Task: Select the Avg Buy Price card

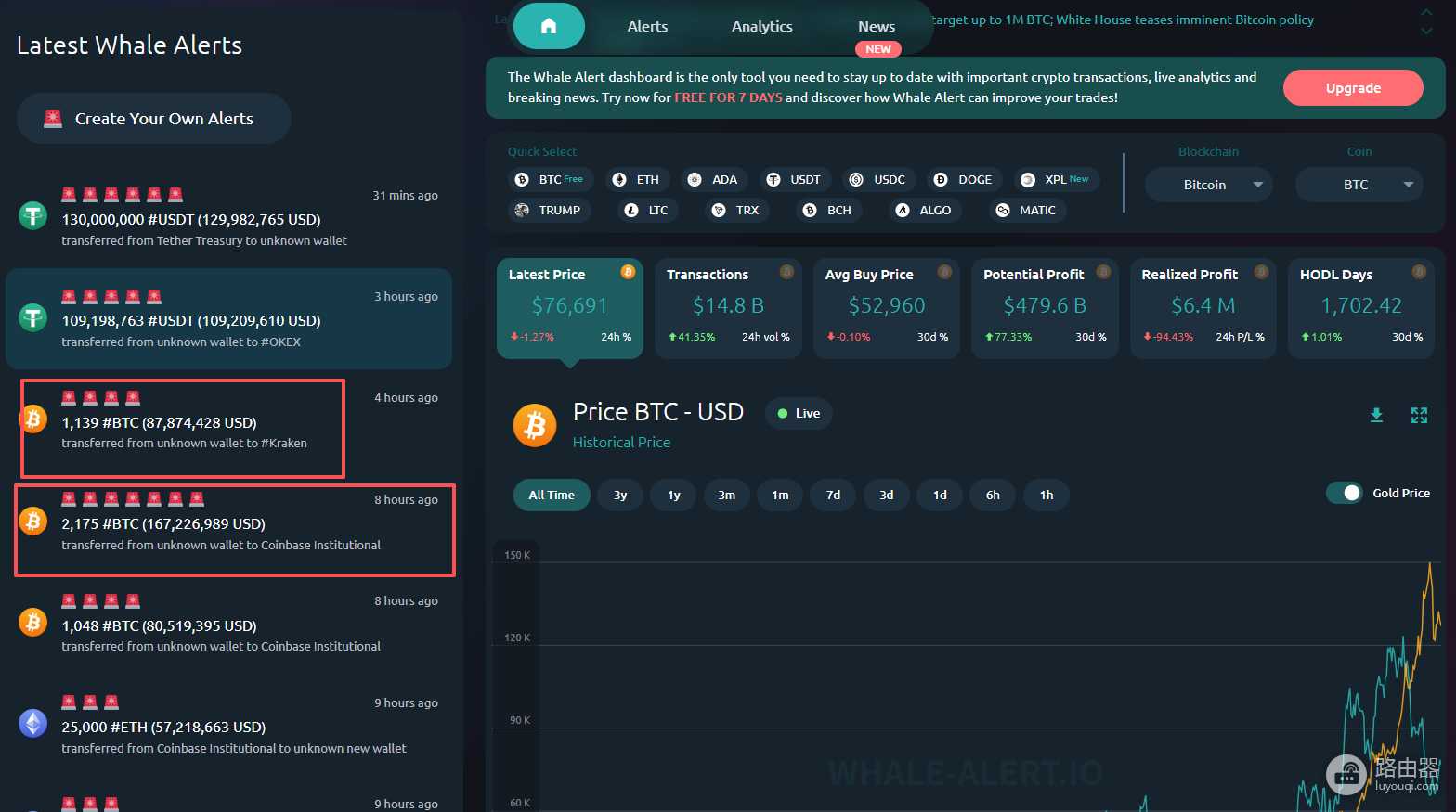Action: (x=887, y=308)
